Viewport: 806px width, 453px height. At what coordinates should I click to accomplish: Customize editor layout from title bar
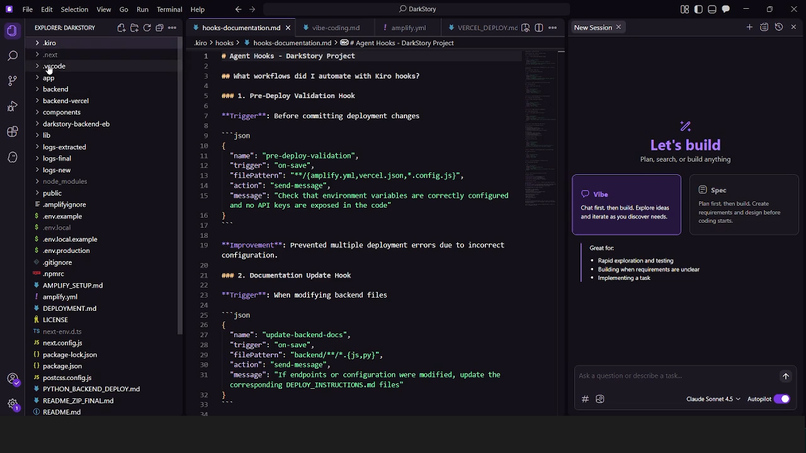(685, 9)
